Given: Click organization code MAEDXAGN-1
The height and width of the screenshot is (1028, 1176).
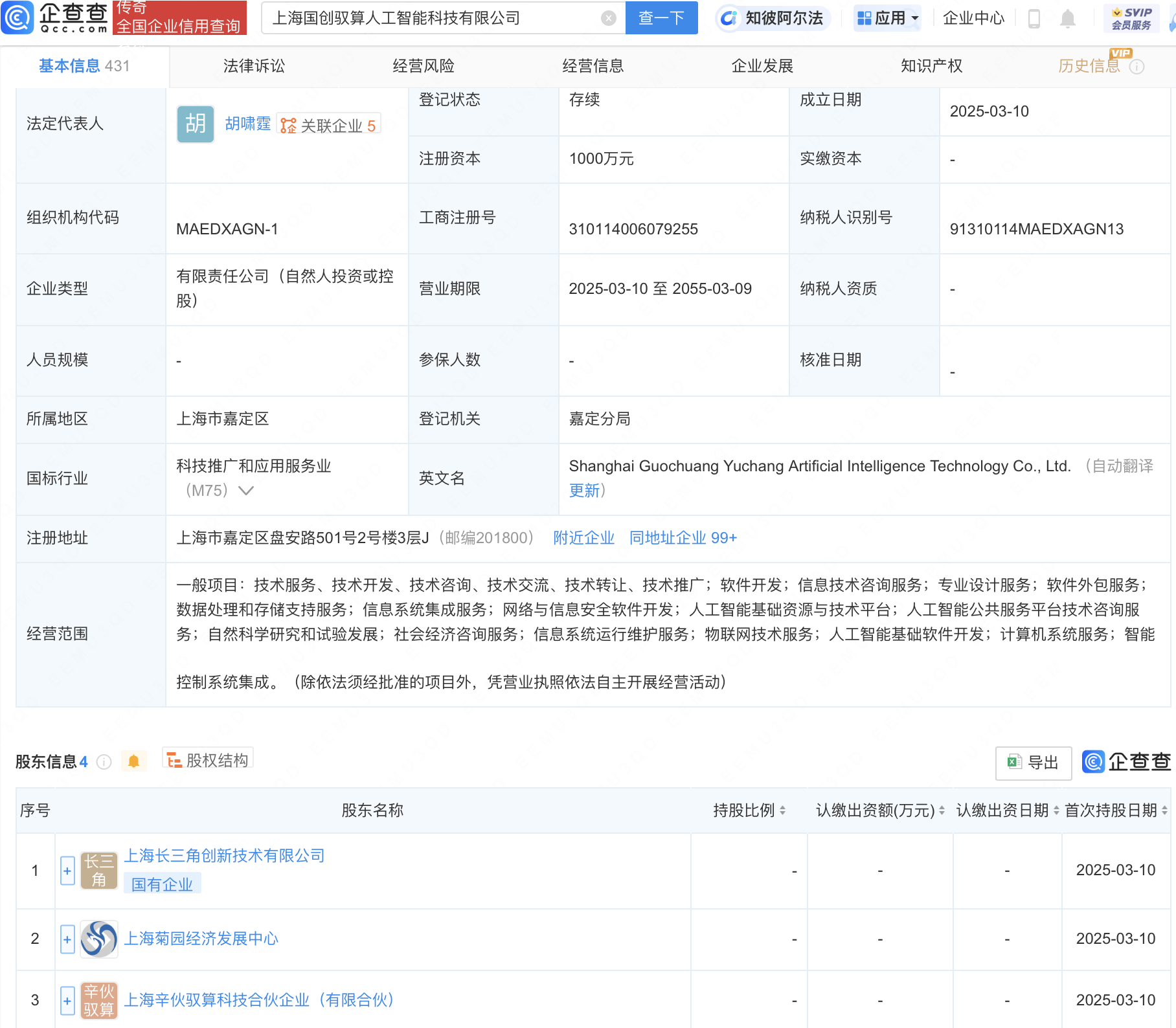Looking at the screenshot, I should (x=227, y=229).
